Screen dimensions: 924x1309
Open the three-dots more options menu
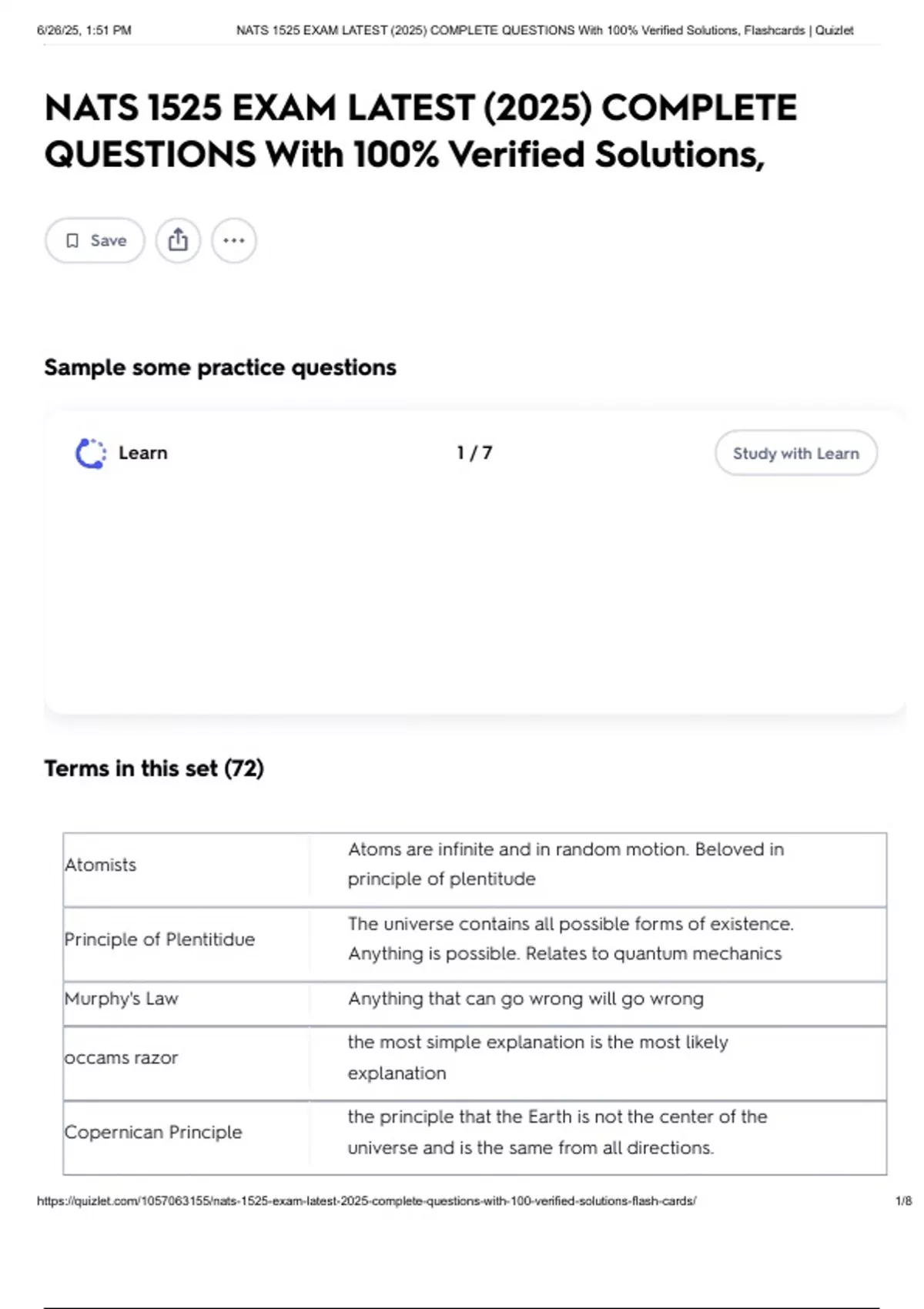pyautogui.click(x=234, y=240)
